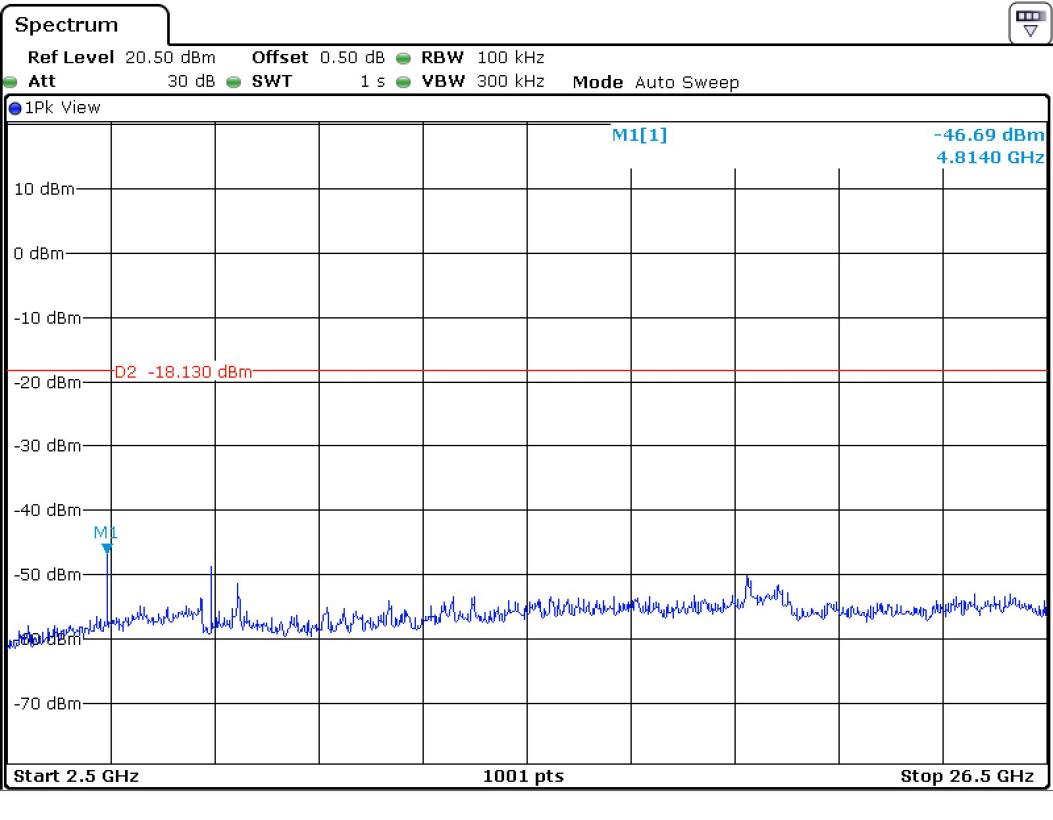Image resolution: width=1053 pixels, height=820 pixels.
Task: Click the Mode Auto Sweep label
Action: [x=655, y=82]
